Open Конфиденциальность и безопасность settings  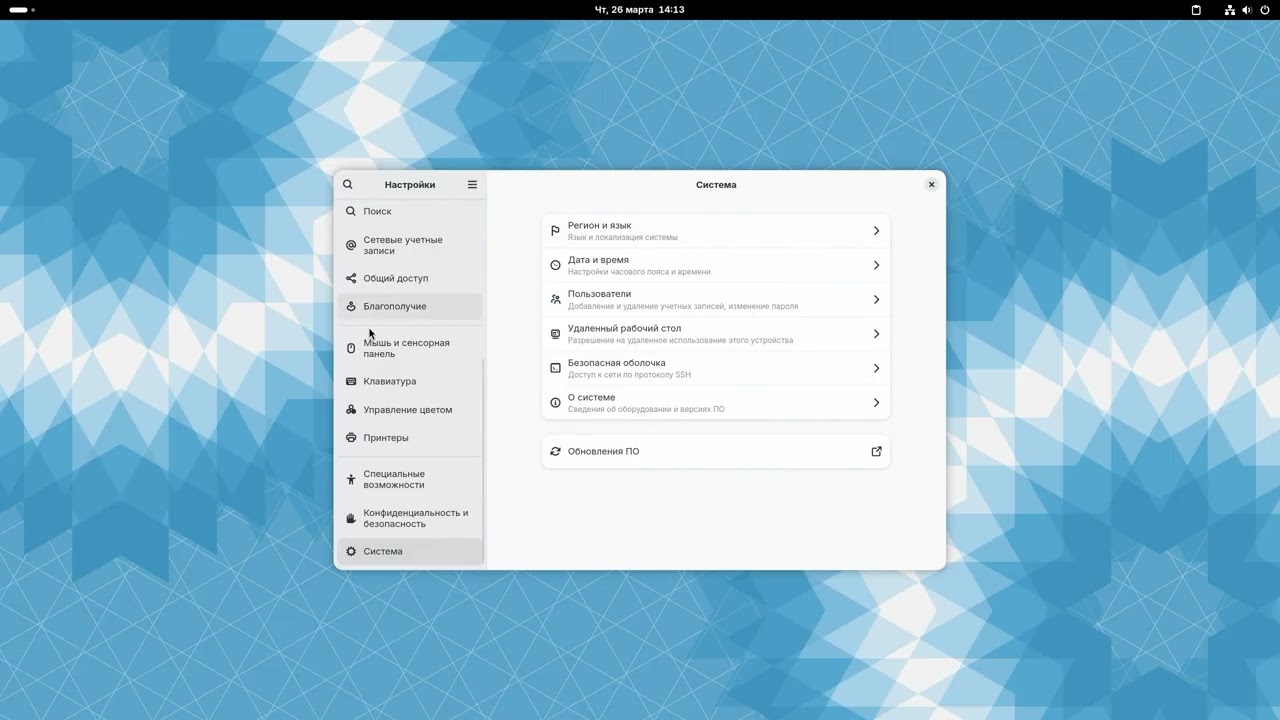pyautogui.click(x=410, y=518)
